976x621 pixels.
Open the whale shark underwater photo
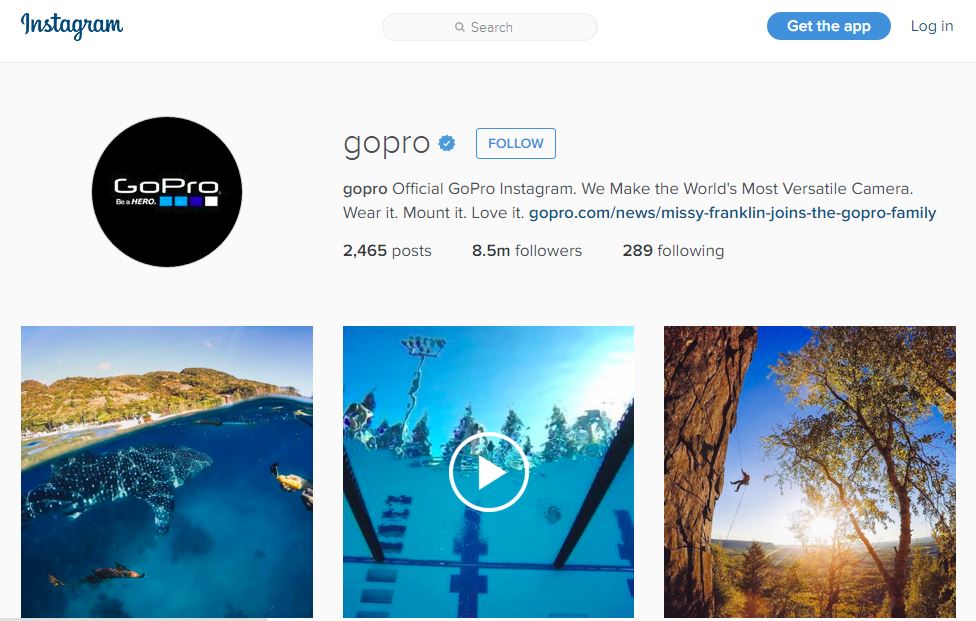click(x=167, y=472)
